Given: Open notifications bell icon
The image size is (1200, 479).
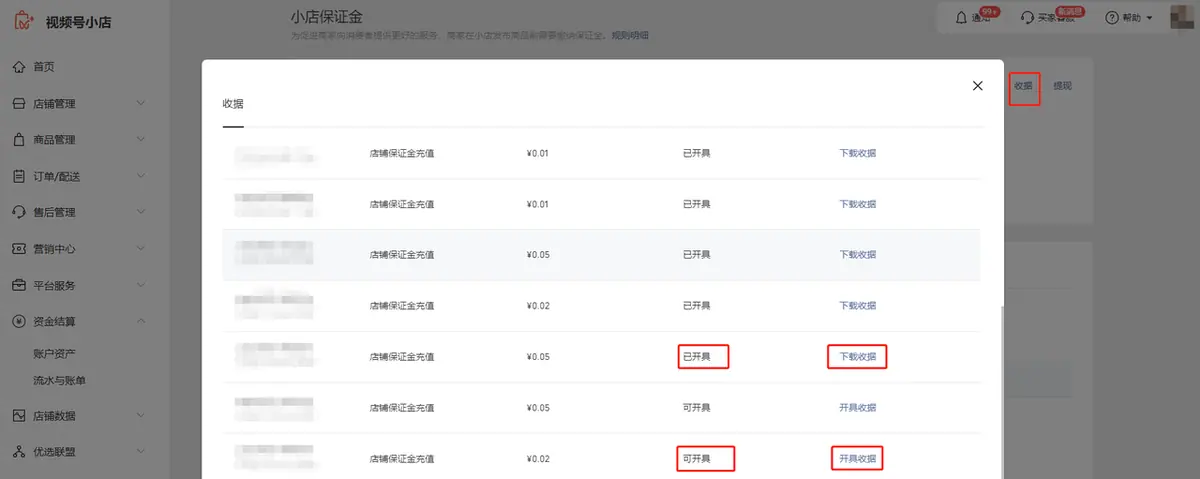Looking at the screenshot, I should [962, 19].
